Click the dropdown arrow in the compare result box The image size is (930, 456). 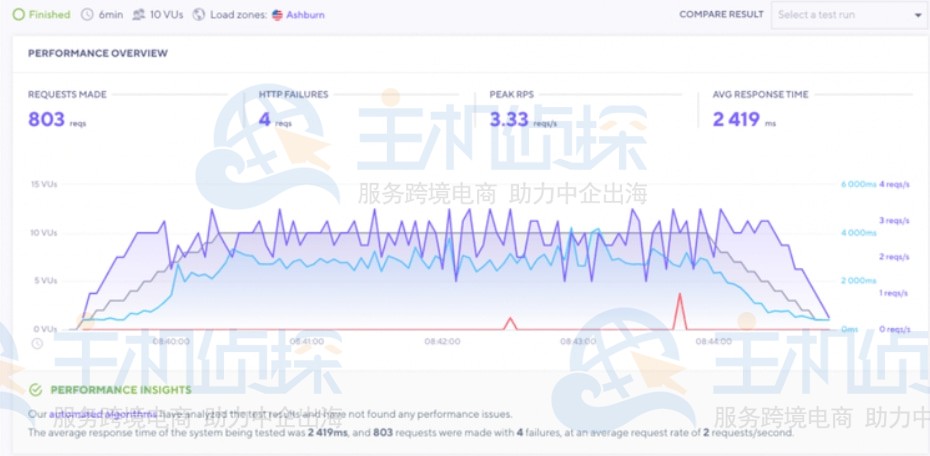coord(918,16)
